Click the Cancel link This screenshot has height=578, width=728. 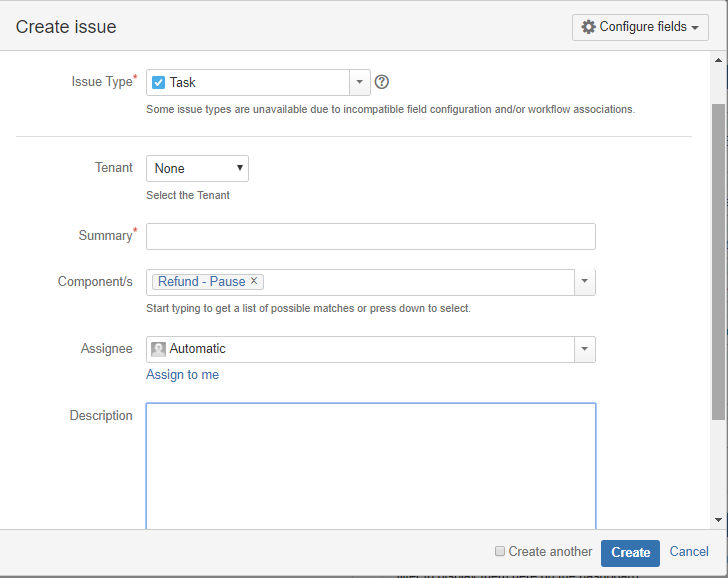(689, 551)
